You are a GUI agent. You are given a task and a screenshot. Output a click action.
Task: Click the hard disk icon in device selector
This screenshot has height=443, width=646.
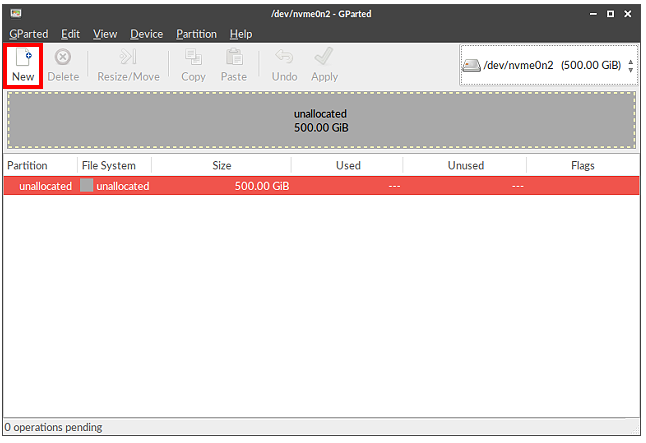click(471, 65)
